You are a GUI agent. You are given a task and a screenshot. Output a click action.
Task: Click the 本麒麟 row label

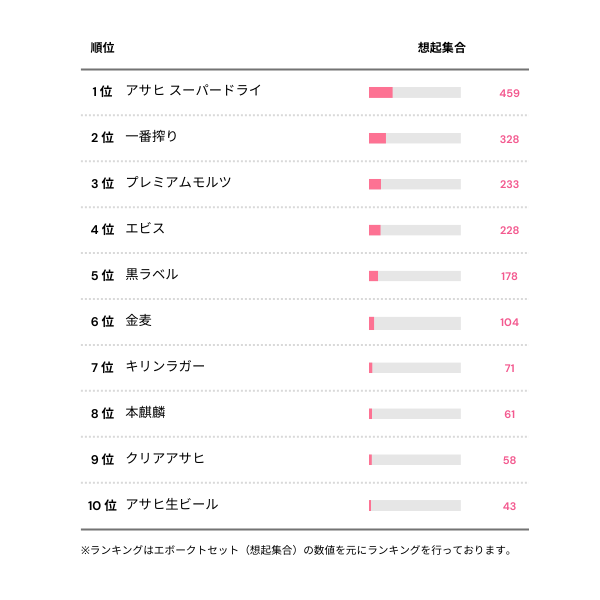pyautogui.click(x=146, y=413)
